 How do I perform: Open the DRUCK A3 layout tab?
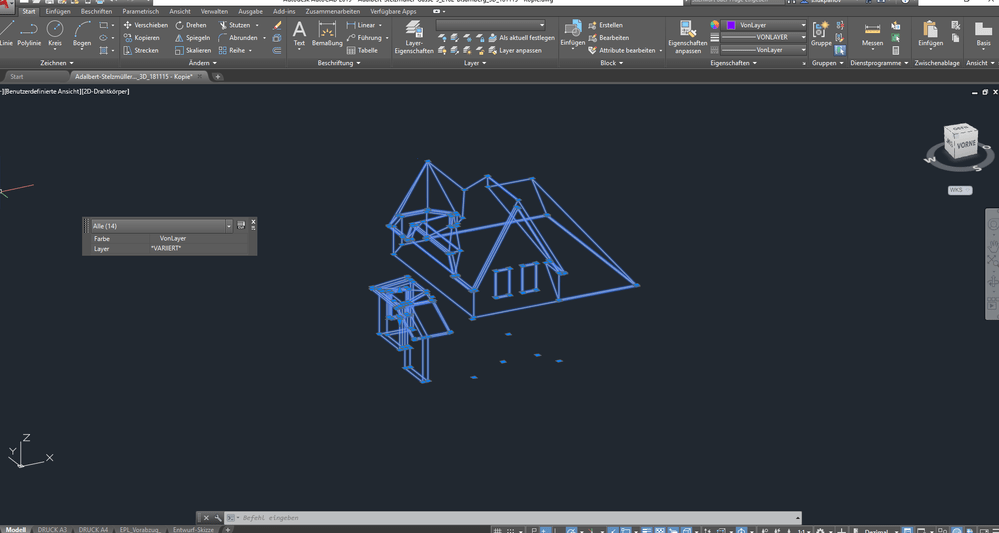point(53,529)
